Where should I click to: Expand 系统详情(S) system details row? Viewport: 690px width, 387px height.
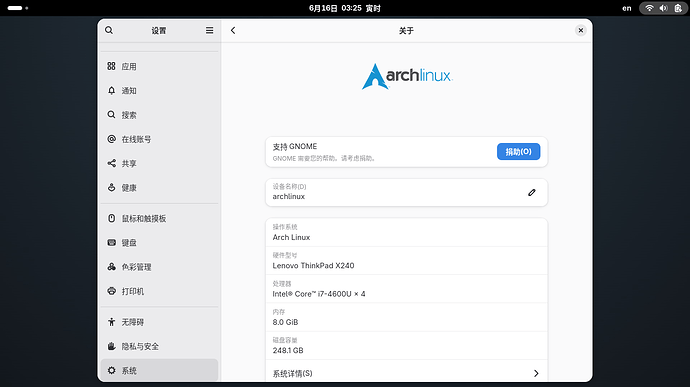pyautogui.click(x=406, y=373)
